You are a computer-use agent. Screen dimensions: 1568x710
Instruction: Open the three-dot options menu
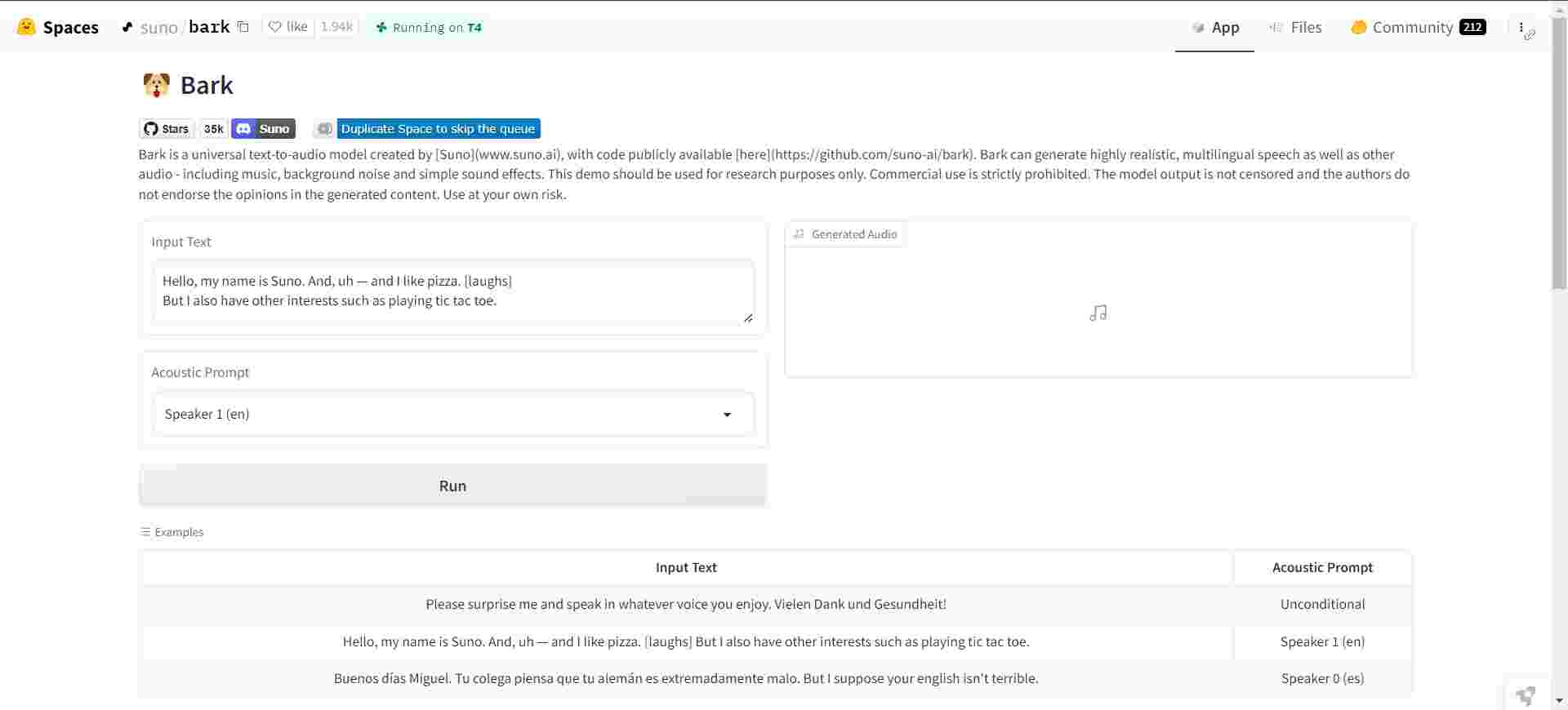(x=1521, y=28)
